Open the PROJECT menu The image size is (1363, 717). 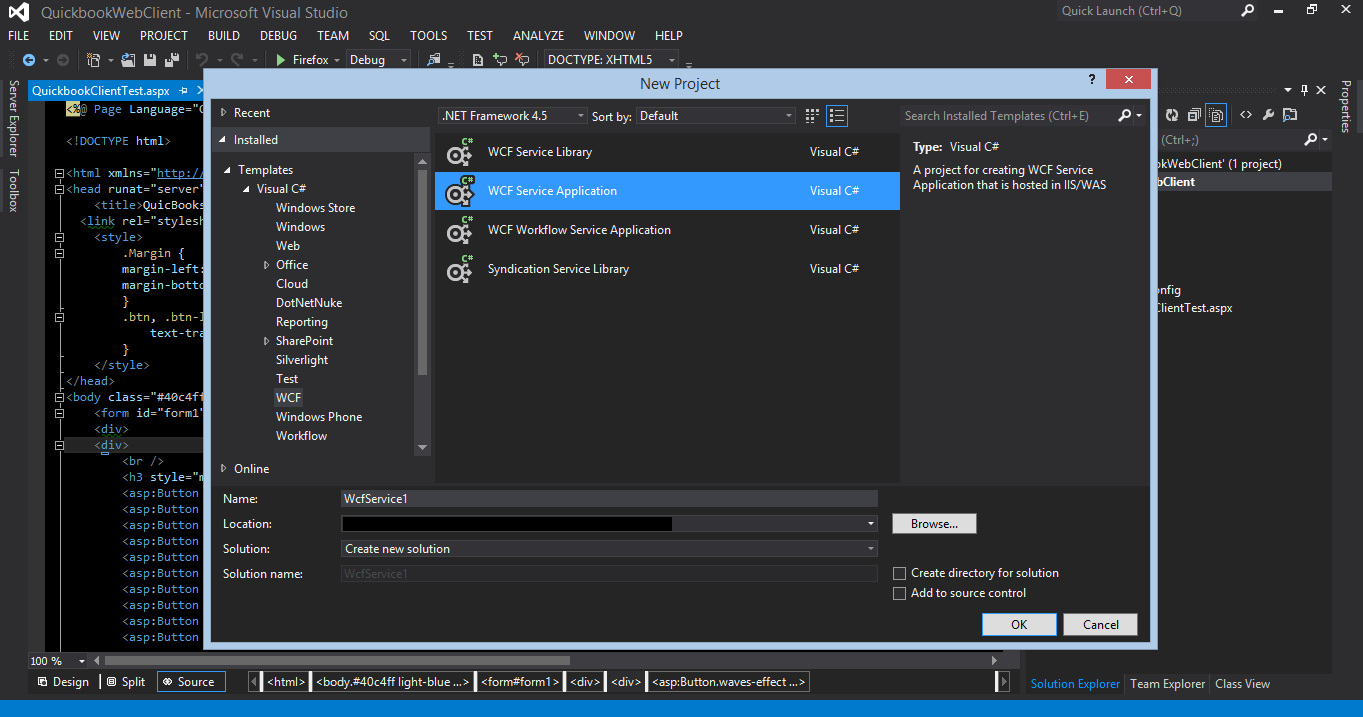click(x=164, y=35)
